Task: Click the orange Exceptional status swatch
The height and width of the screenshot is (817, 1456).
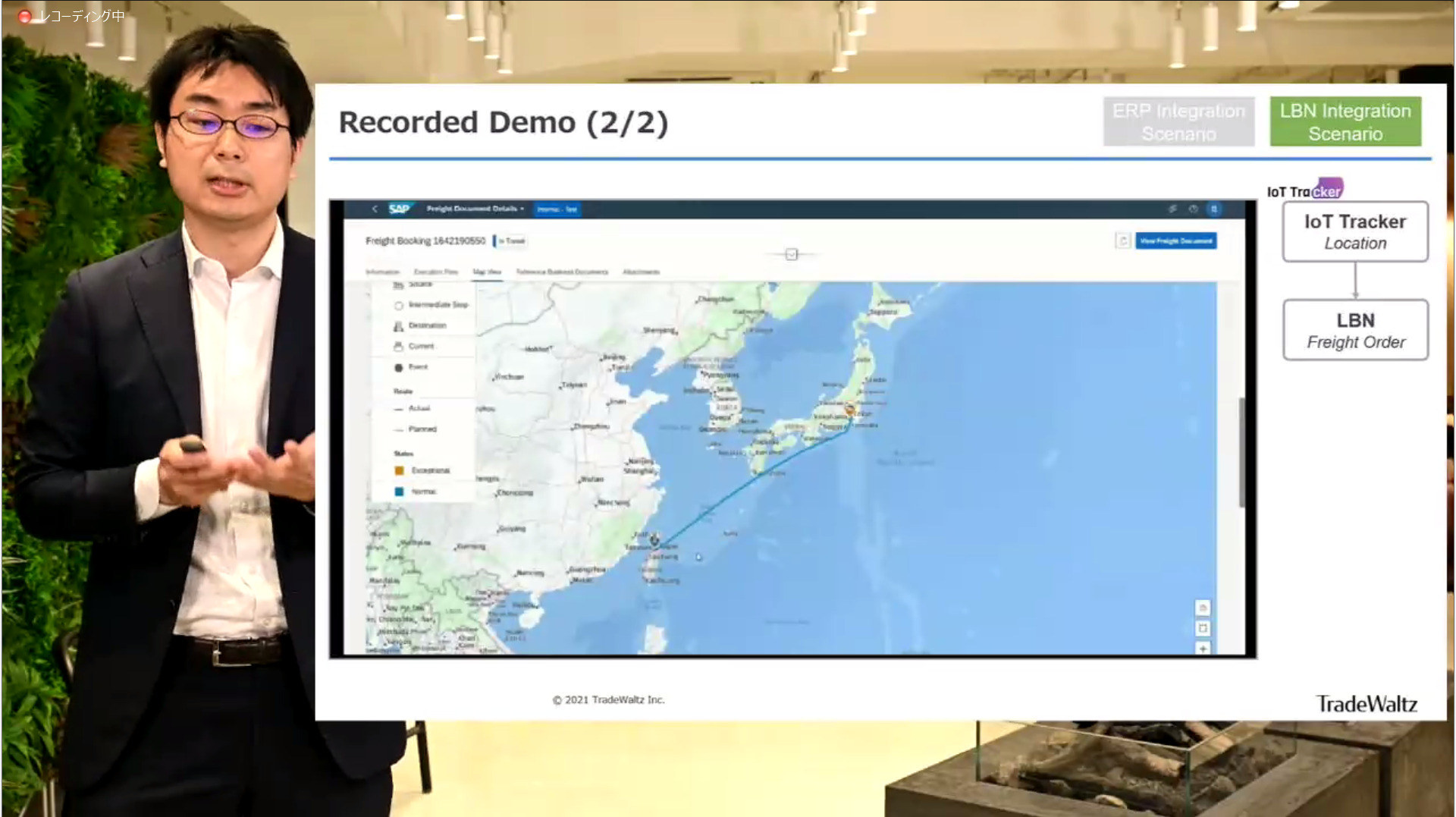Action: pyautogui.click(x=399, y=470)
